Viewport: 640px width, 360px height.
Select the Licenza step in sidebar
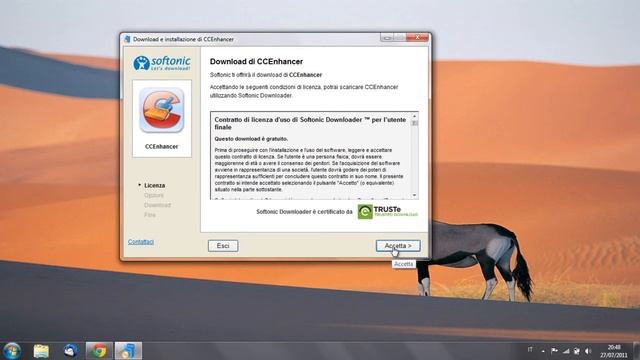[154, 185]
